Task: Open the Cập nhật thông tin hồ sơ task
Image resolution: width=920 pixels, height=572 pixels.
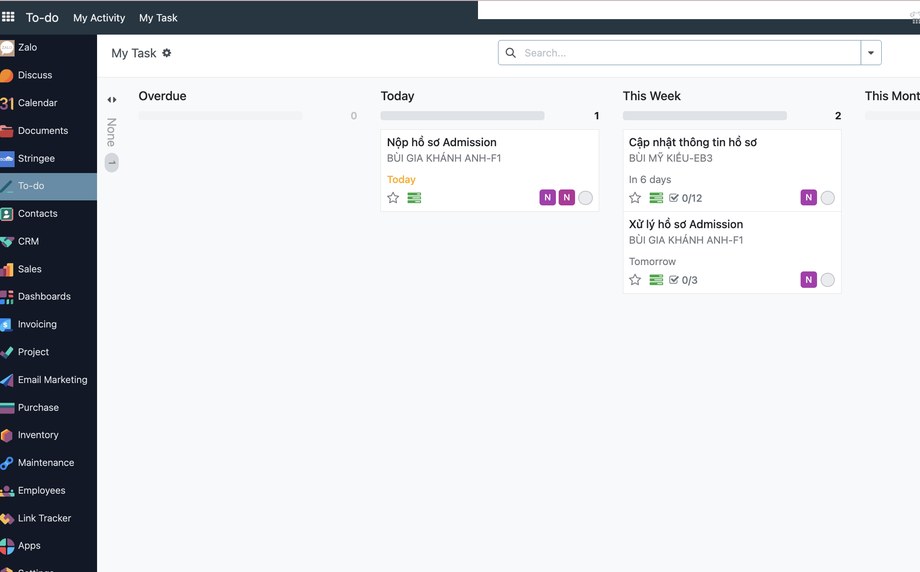Action: [x=732, y=170]
